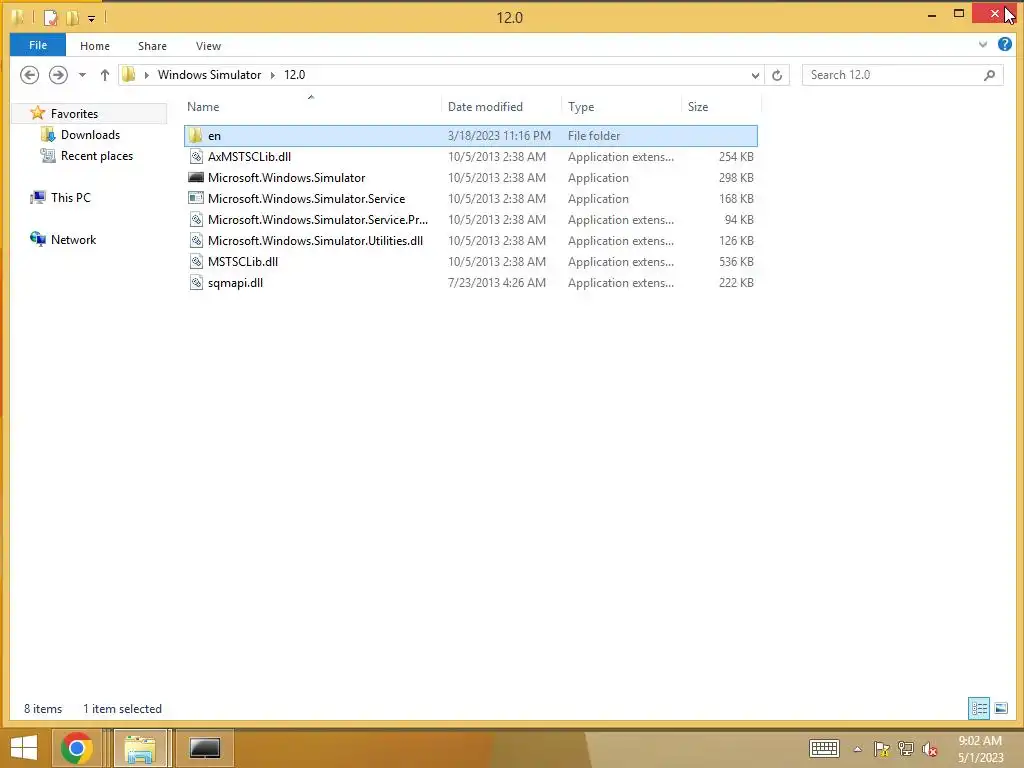Viewport: 1024px width, 768px height.
Task: Click the en folder name
Action: click(x=214, y=136)
